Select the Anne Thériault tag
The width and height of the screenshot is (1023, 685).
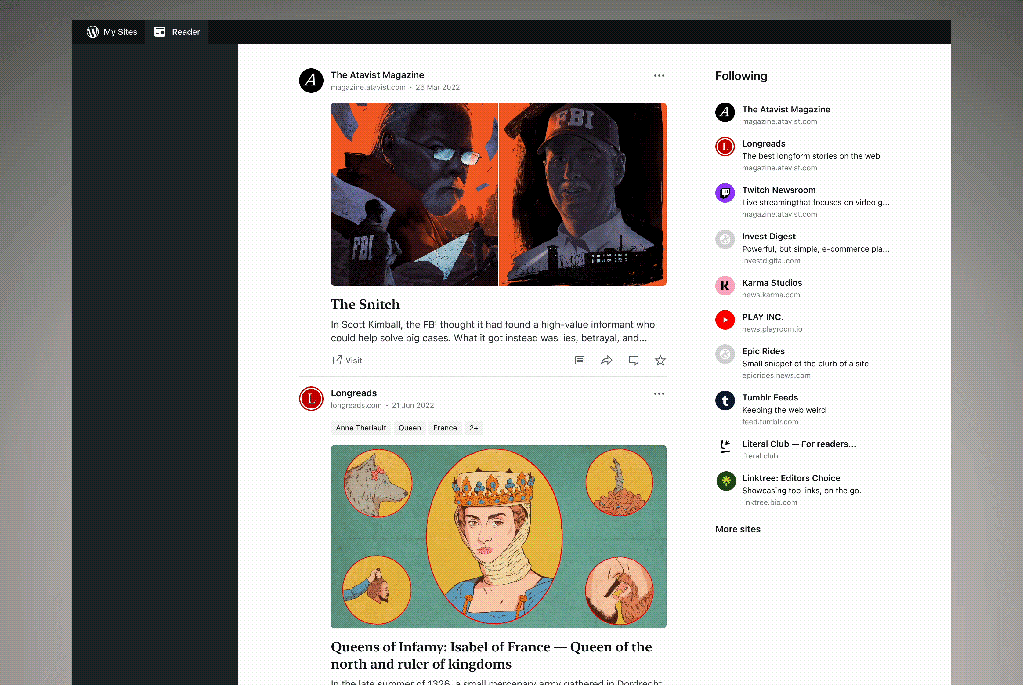coord(359,428)
